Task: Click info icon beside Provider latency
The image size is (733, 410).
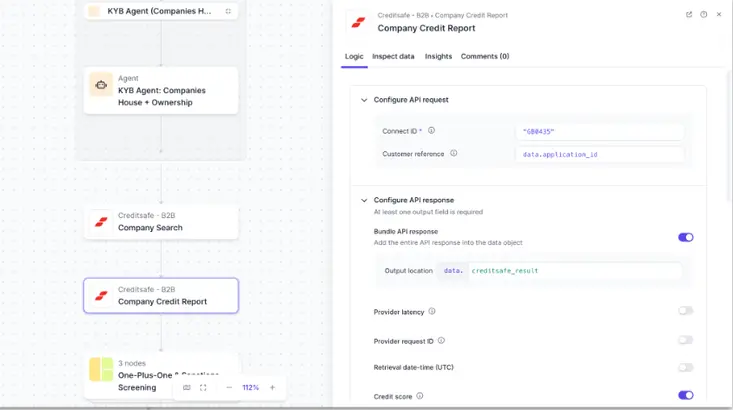Action: coord(432,311)
